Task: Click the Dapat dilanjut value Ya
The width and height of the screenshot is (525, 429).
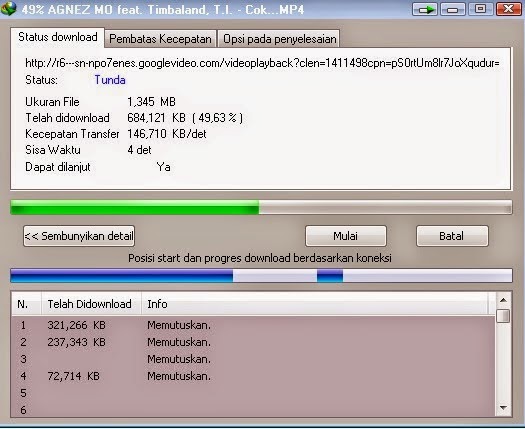Action: [164, 167]
